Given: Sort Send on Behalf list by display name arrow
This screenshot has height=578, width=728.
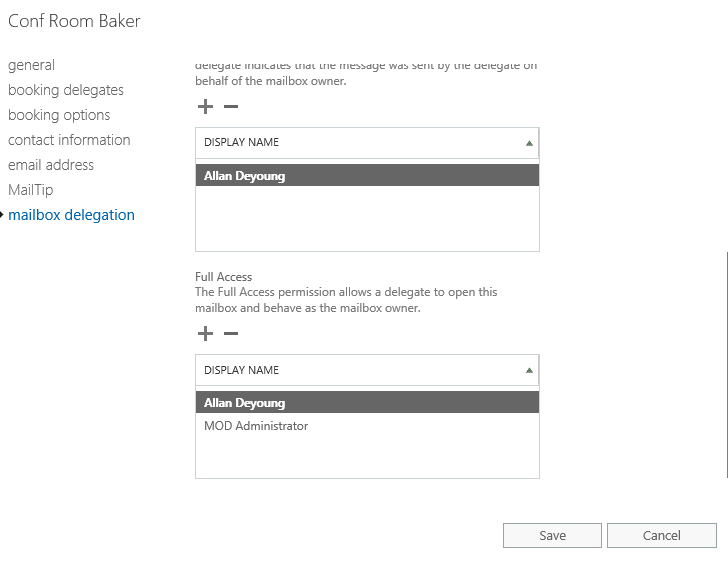Looking at the screenshot, I should tap(529, 143).
